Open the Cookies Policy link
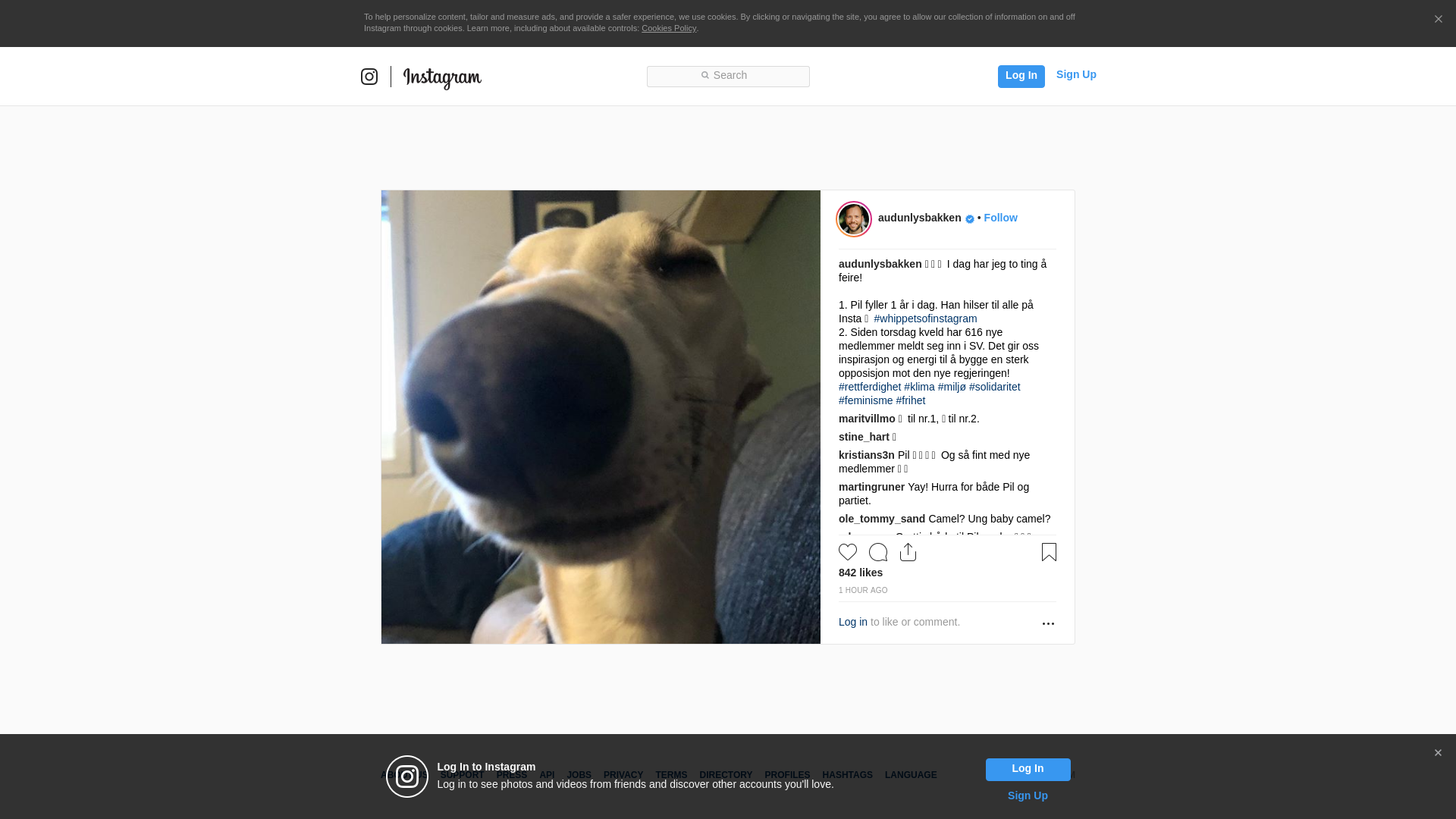The height and width of the screenshot is (819, 1456). (668, 28)
